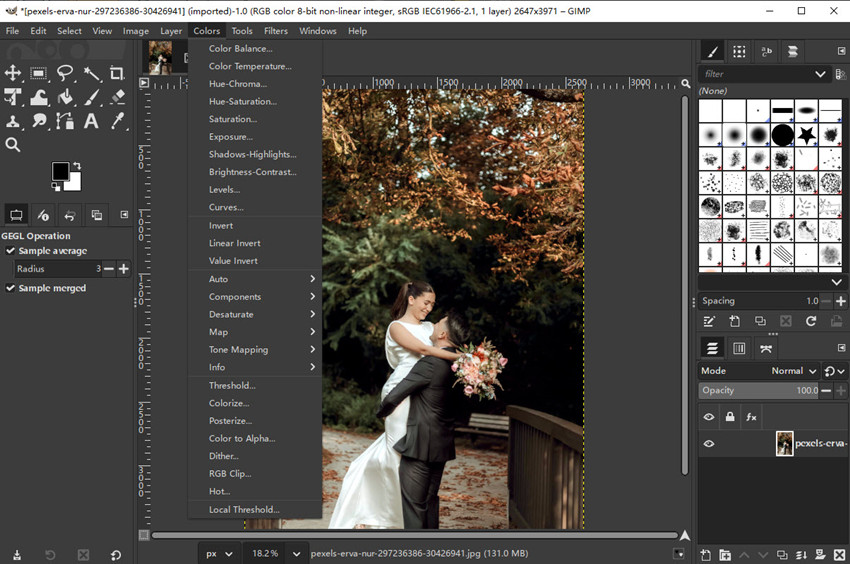Increase the brush Spacing value
The width and height of the screenshot is (850, 564).
[841, 300]
